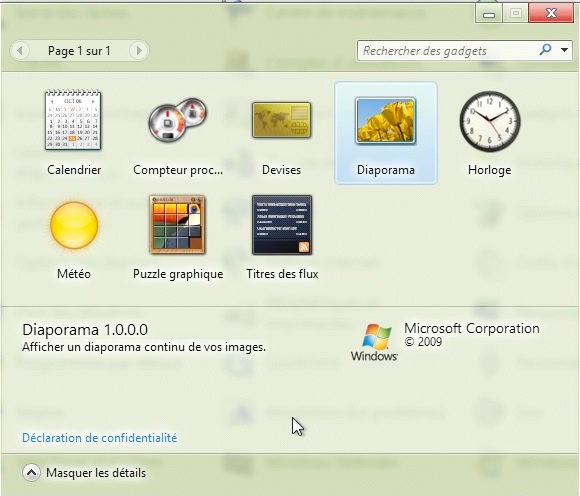Close the gadget gallery window
The image size is (580, 496).
[551, 13]
